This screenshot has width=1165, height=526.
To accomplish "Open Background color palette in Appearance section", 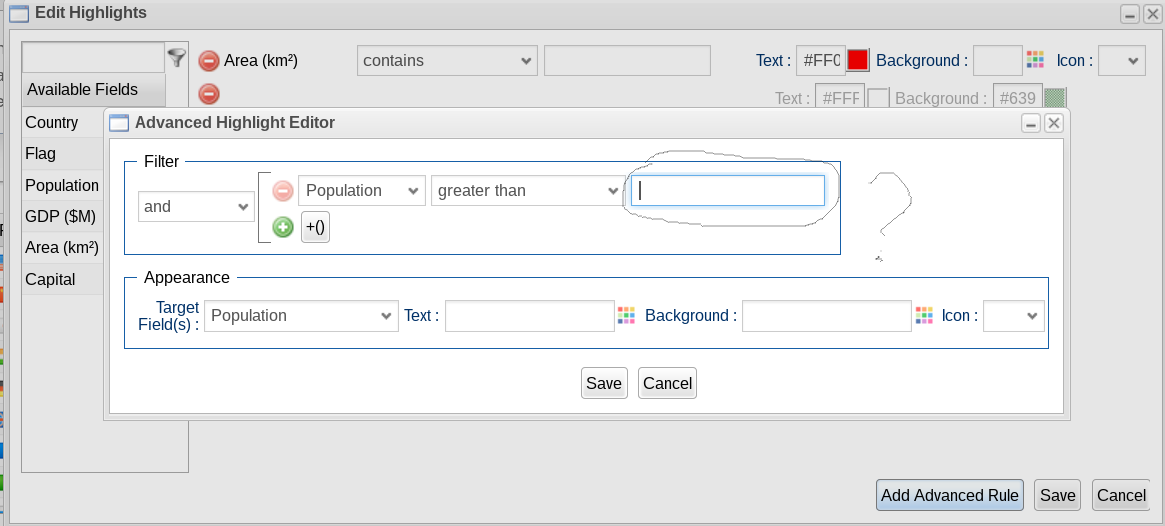I will [x=924, y=315].
